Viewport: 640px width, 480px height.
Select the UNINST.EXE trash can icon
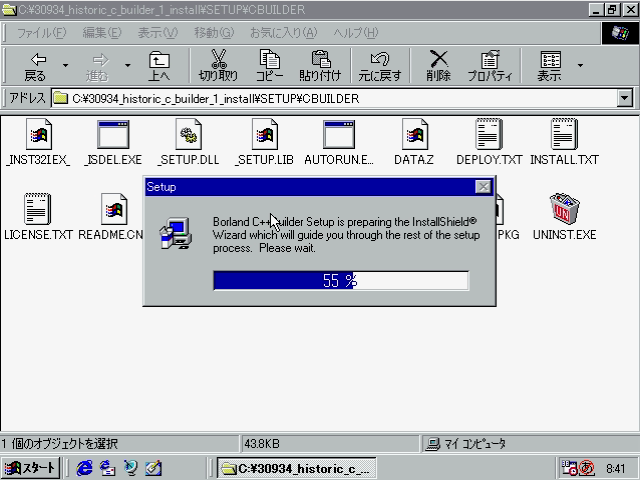tap(564, 209)
